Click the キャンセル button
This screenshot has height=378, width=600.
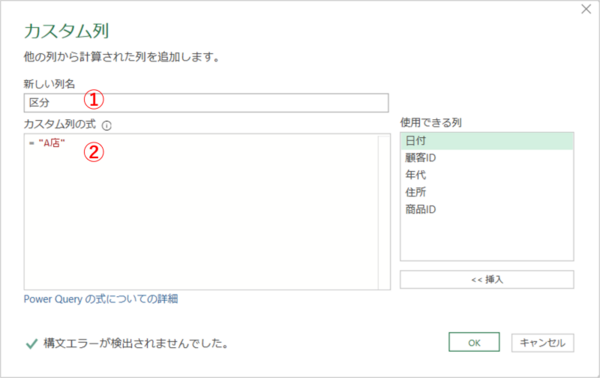click(543, 343)
